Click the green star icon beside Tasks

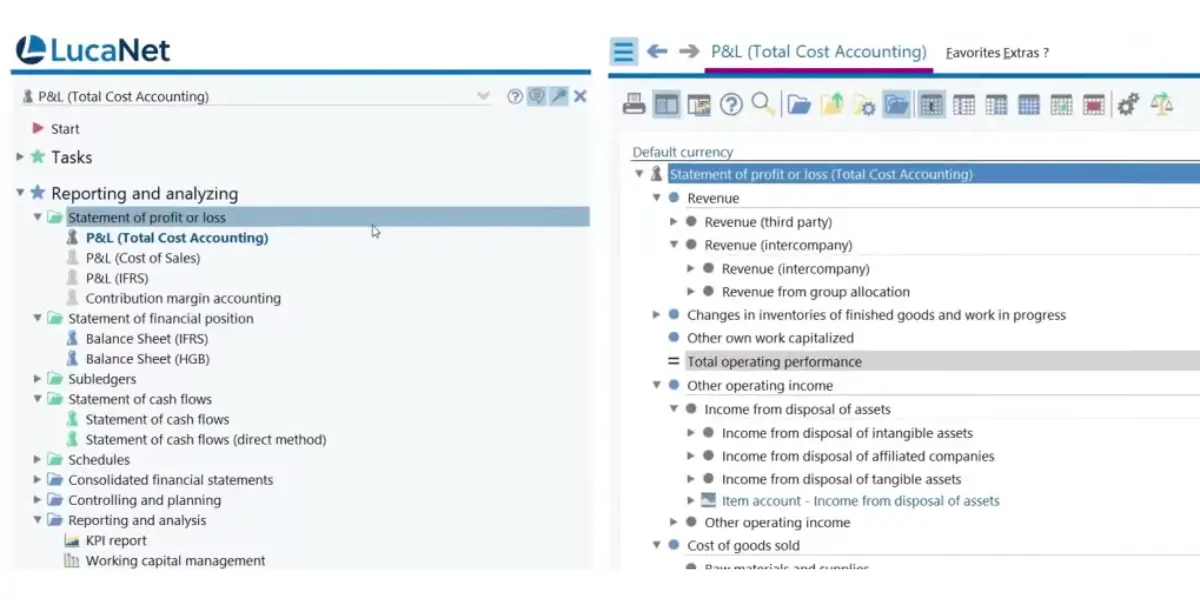[x=38, y=157]
